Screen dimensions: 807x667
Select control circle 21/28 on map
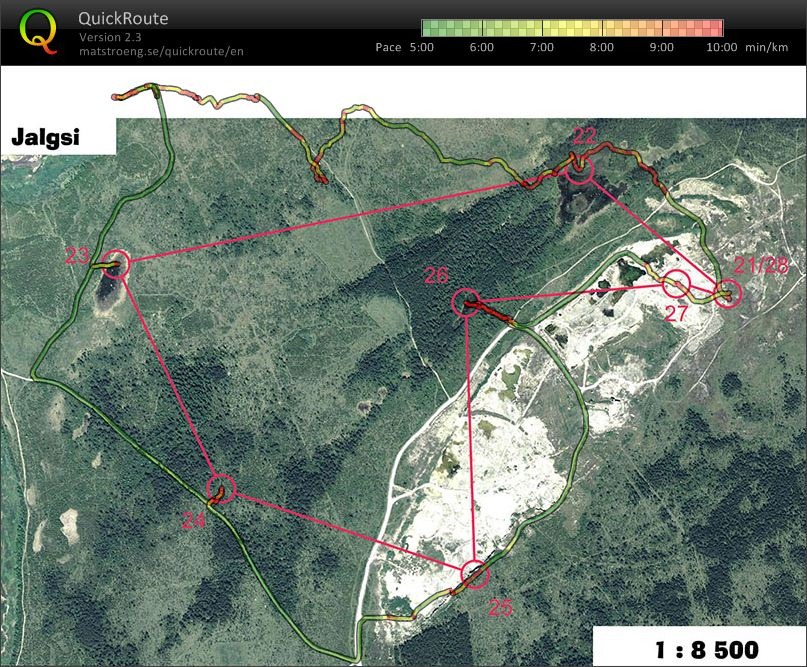click(x=728, y=294)
